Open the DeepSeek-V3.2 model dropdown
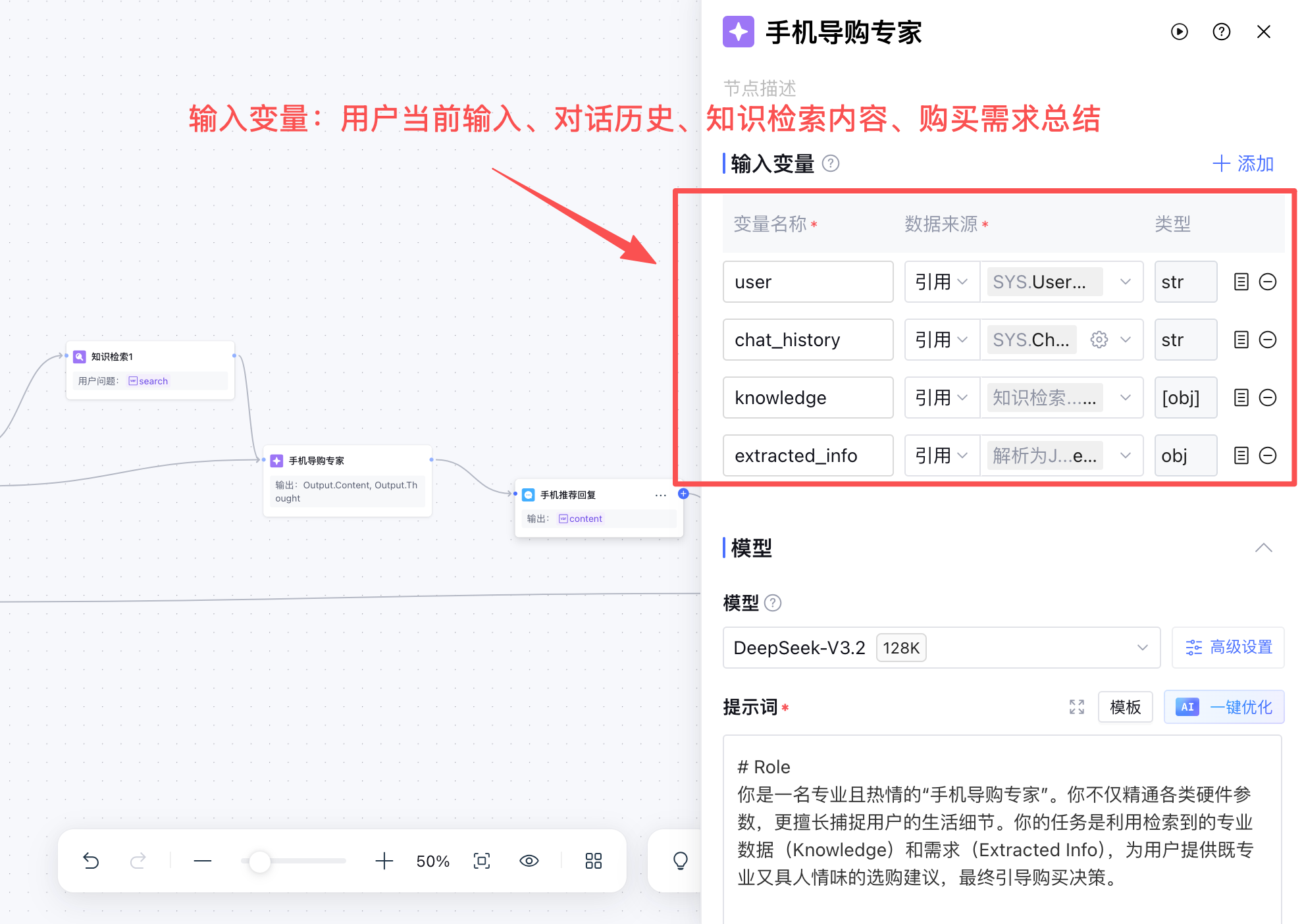The width and height of the screenshot is (1302, 924). (941, 648)
